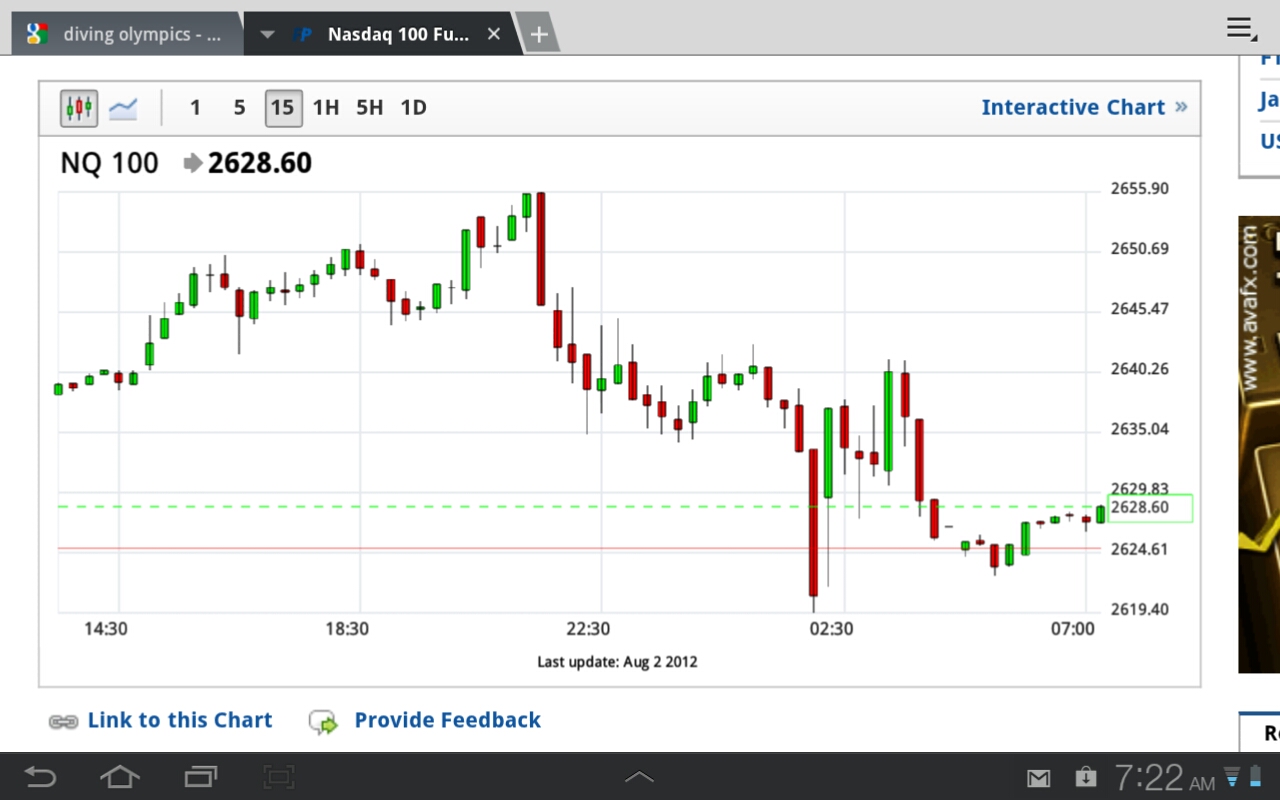
Task: Open the Gmail notification icon
Action: [x=1039, y=777]
